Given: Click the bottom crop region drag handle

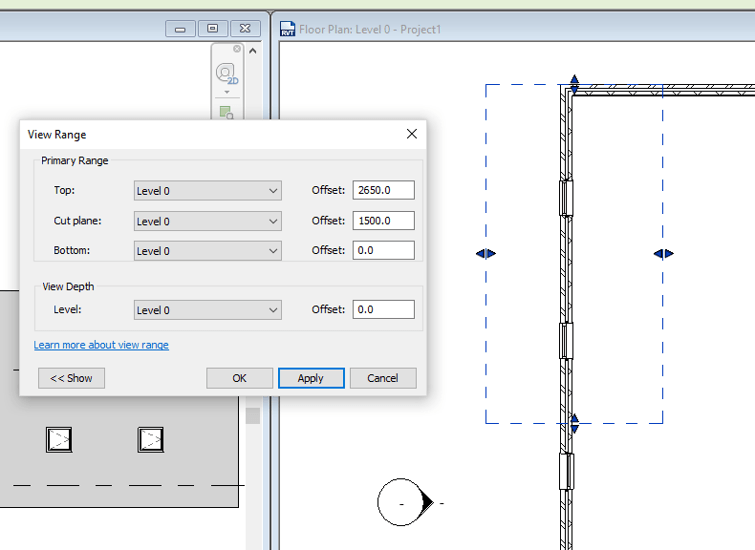Looking at the screenshot, I should [574, 423].
